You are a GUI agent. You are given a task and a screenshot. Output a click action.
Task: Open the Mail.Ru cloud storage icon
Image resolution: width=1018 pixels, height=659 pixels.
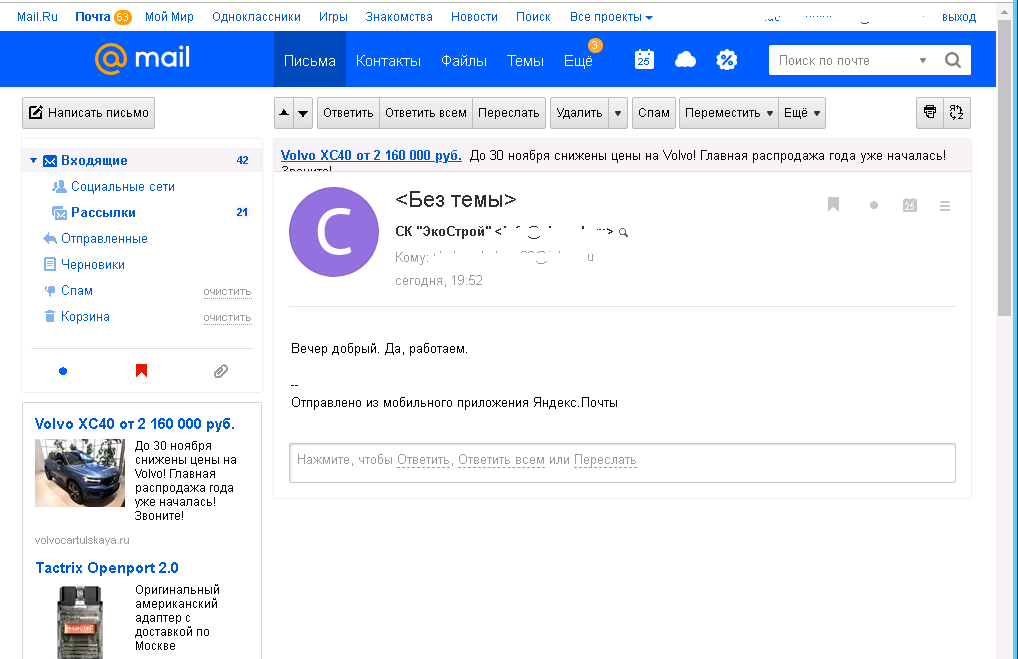coord(685,60)
